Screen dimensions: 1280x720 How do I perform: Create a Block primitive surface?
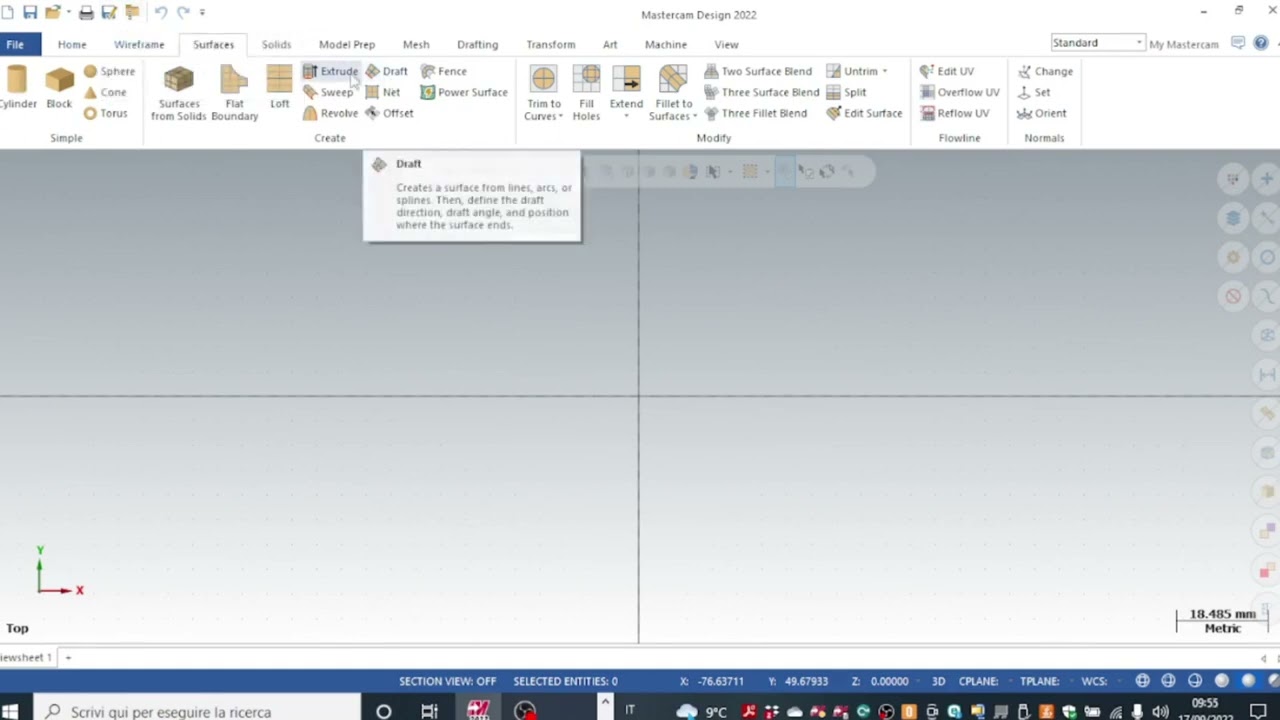click(59, 87)
